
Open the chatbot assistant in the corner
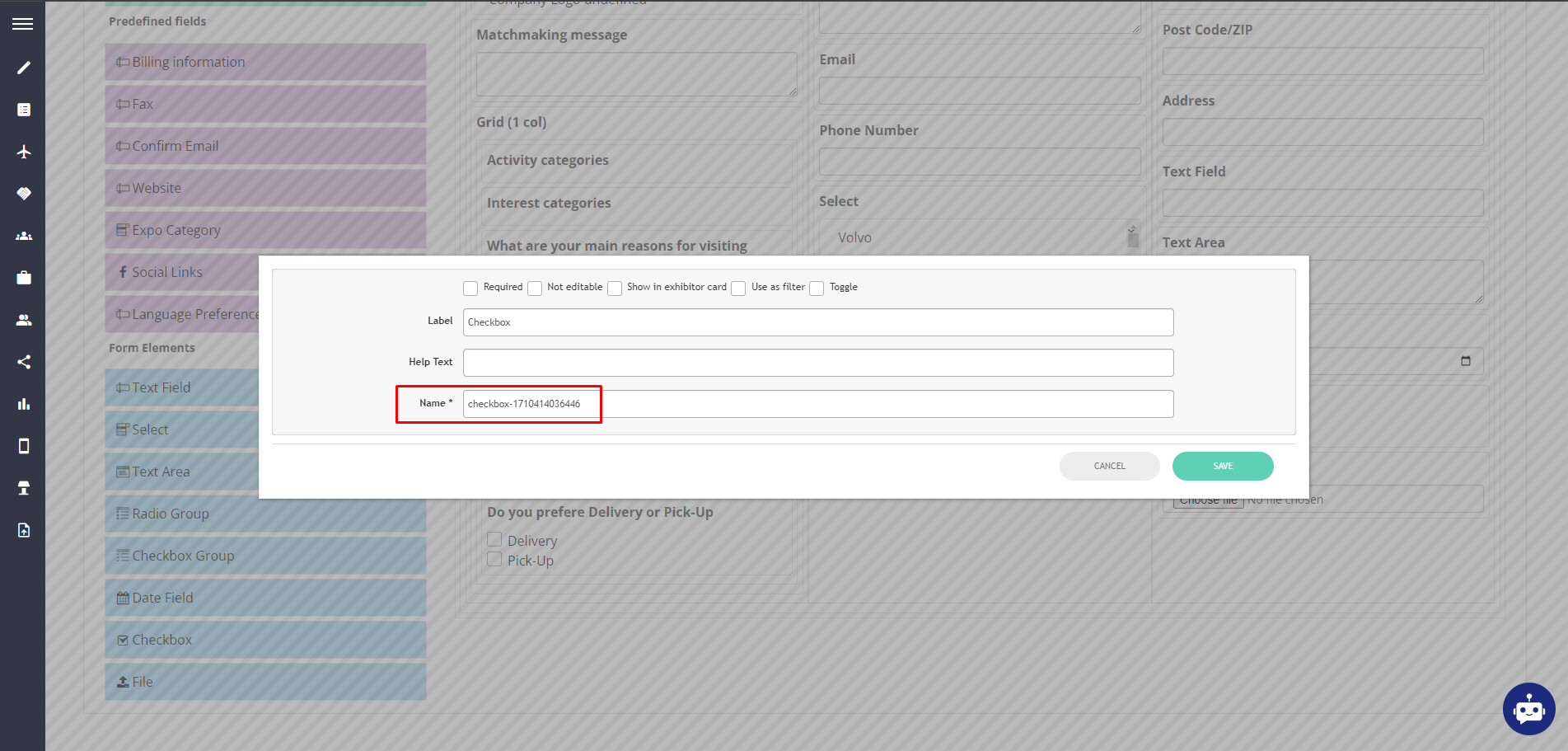point(1528,709)
